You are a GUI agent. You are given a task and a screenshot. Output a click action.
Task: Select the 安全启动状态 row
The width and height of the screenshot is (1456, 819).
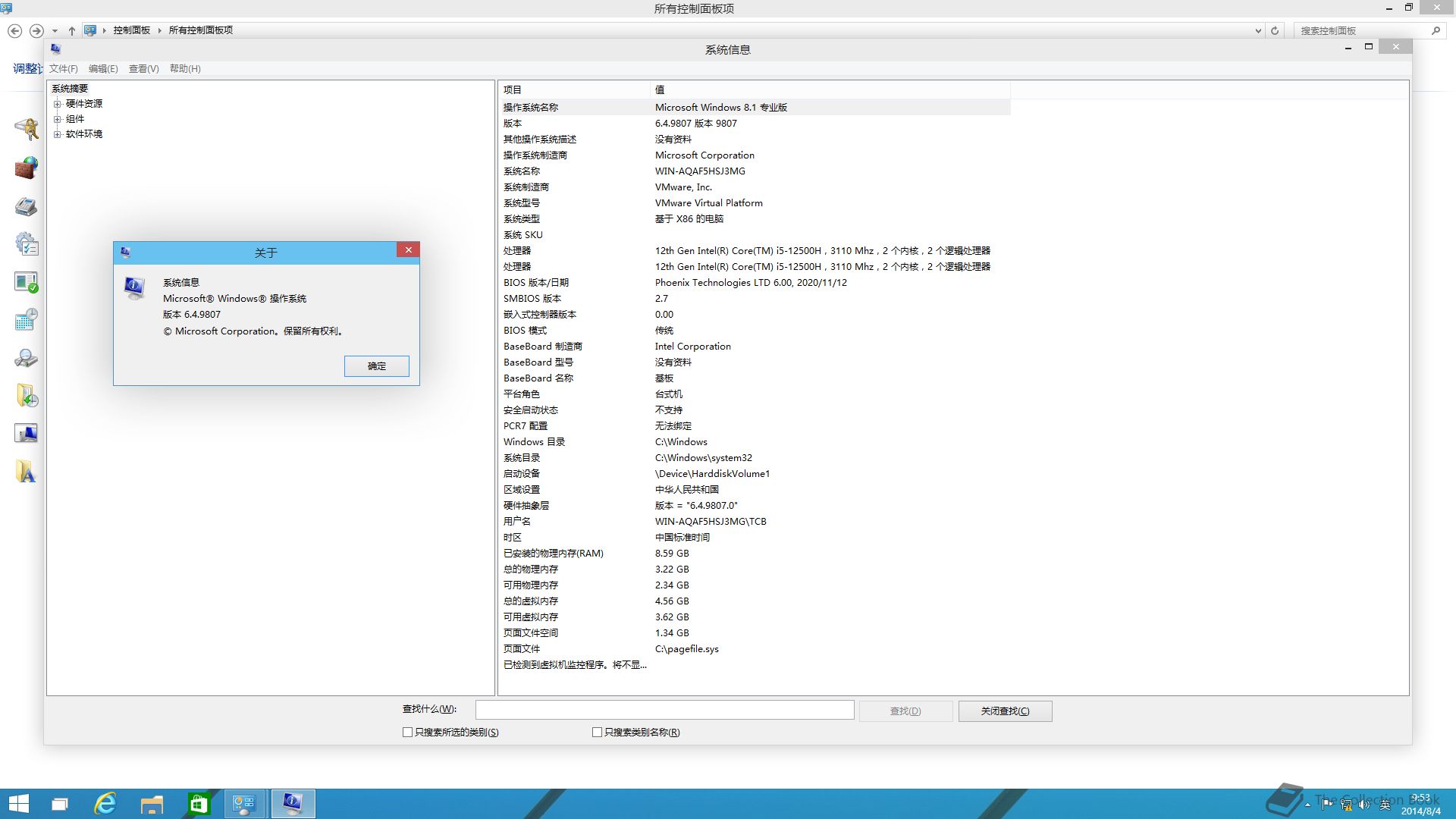point(755,410)
